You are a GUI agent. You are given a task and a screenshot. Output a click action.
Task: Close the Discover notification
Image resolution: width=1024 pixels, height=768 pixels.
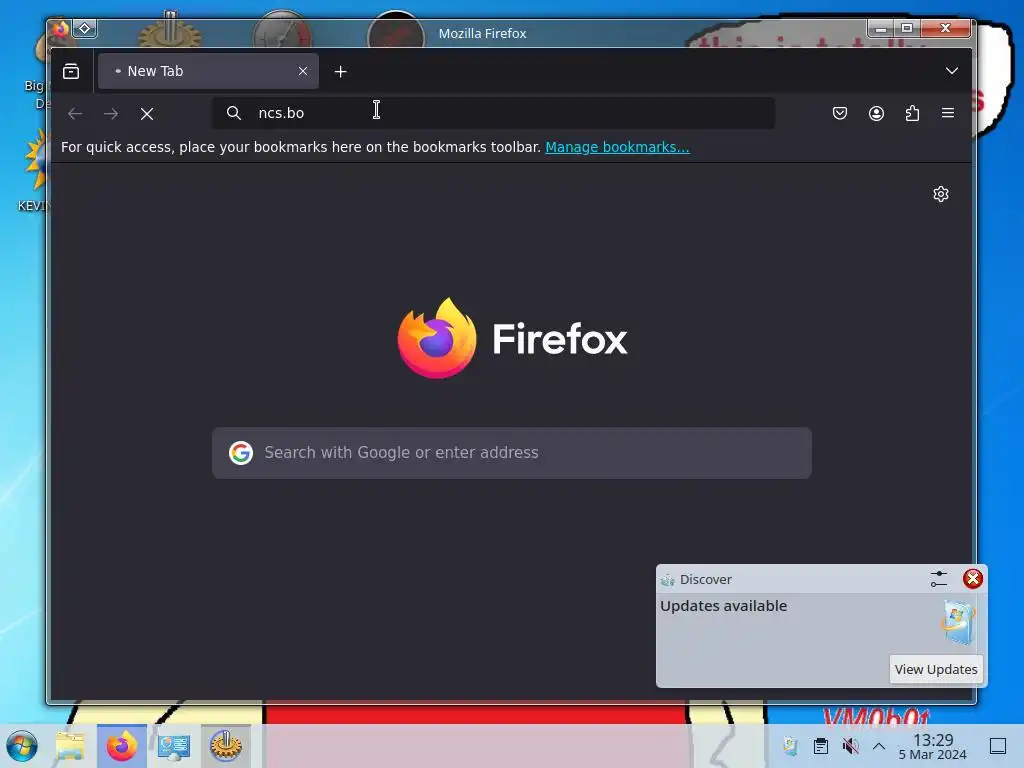[972, 579]
